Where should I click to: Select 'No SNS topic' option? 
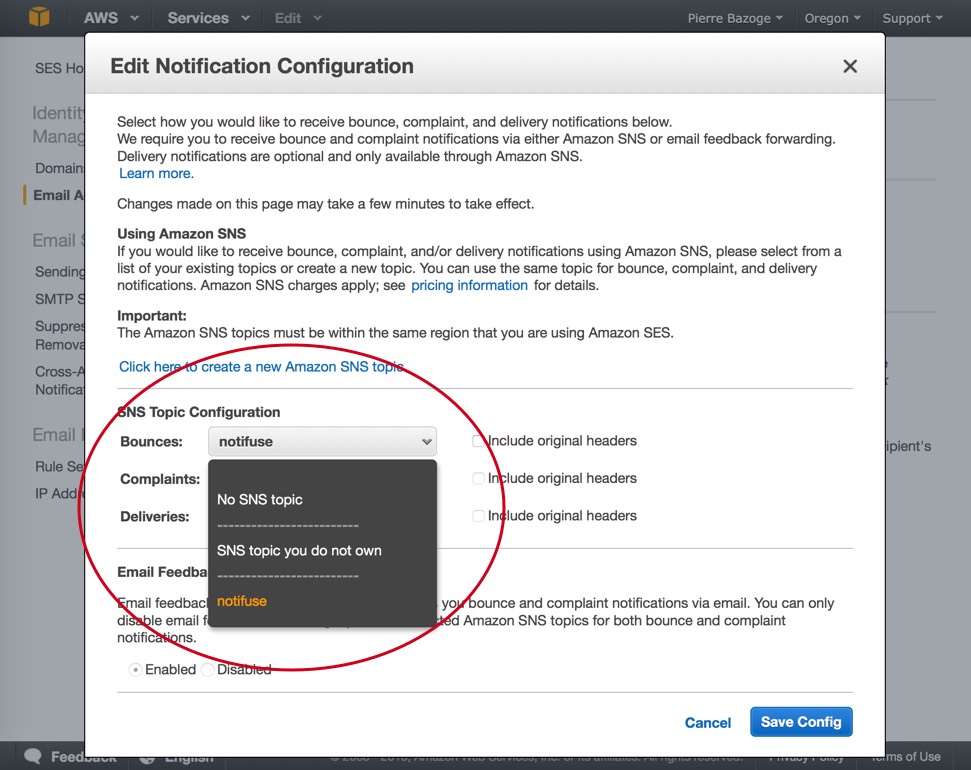(x=259, y=499)
